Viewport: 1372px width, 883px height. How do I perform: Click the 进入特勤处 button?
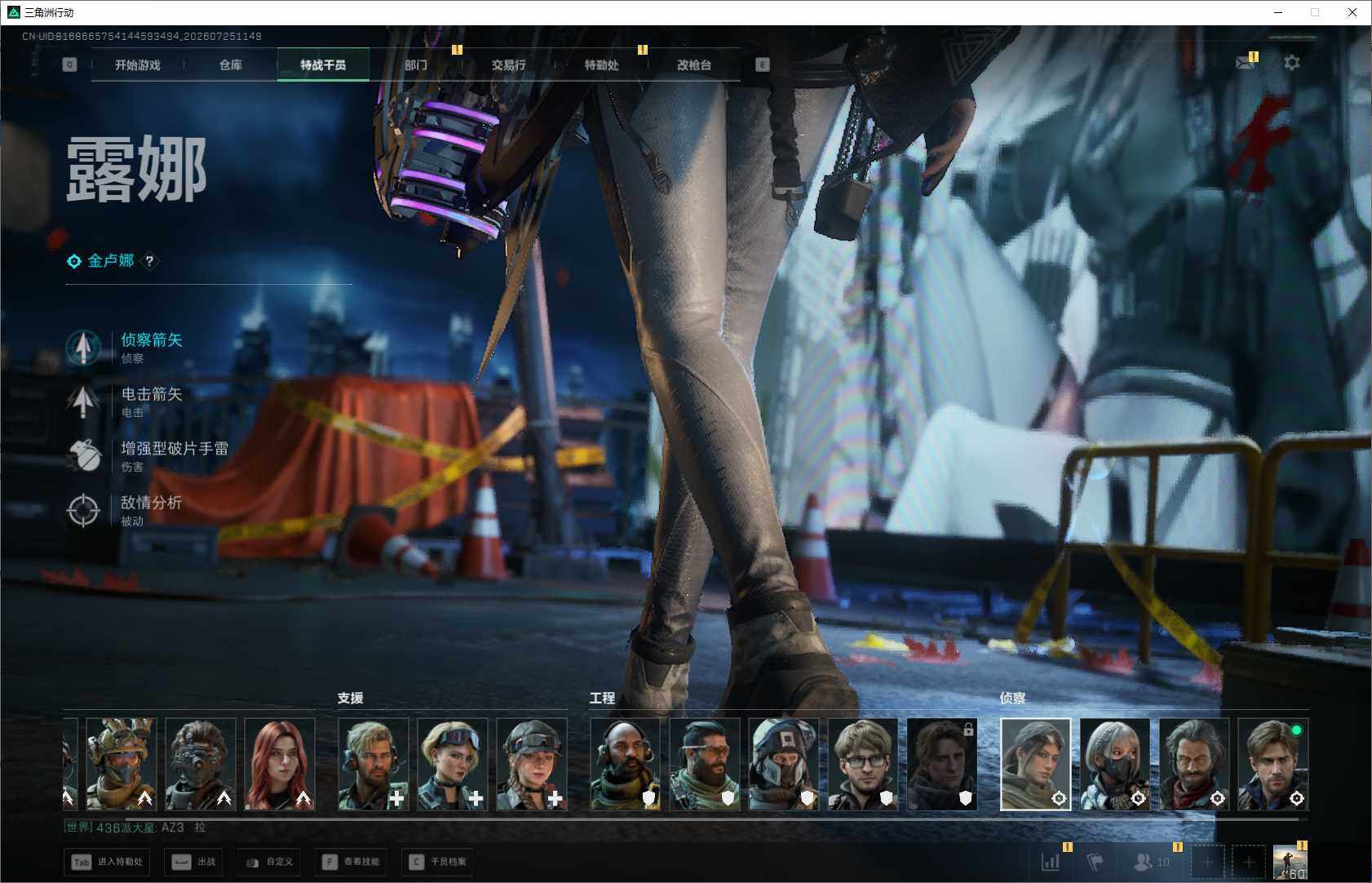click(108, 862)
